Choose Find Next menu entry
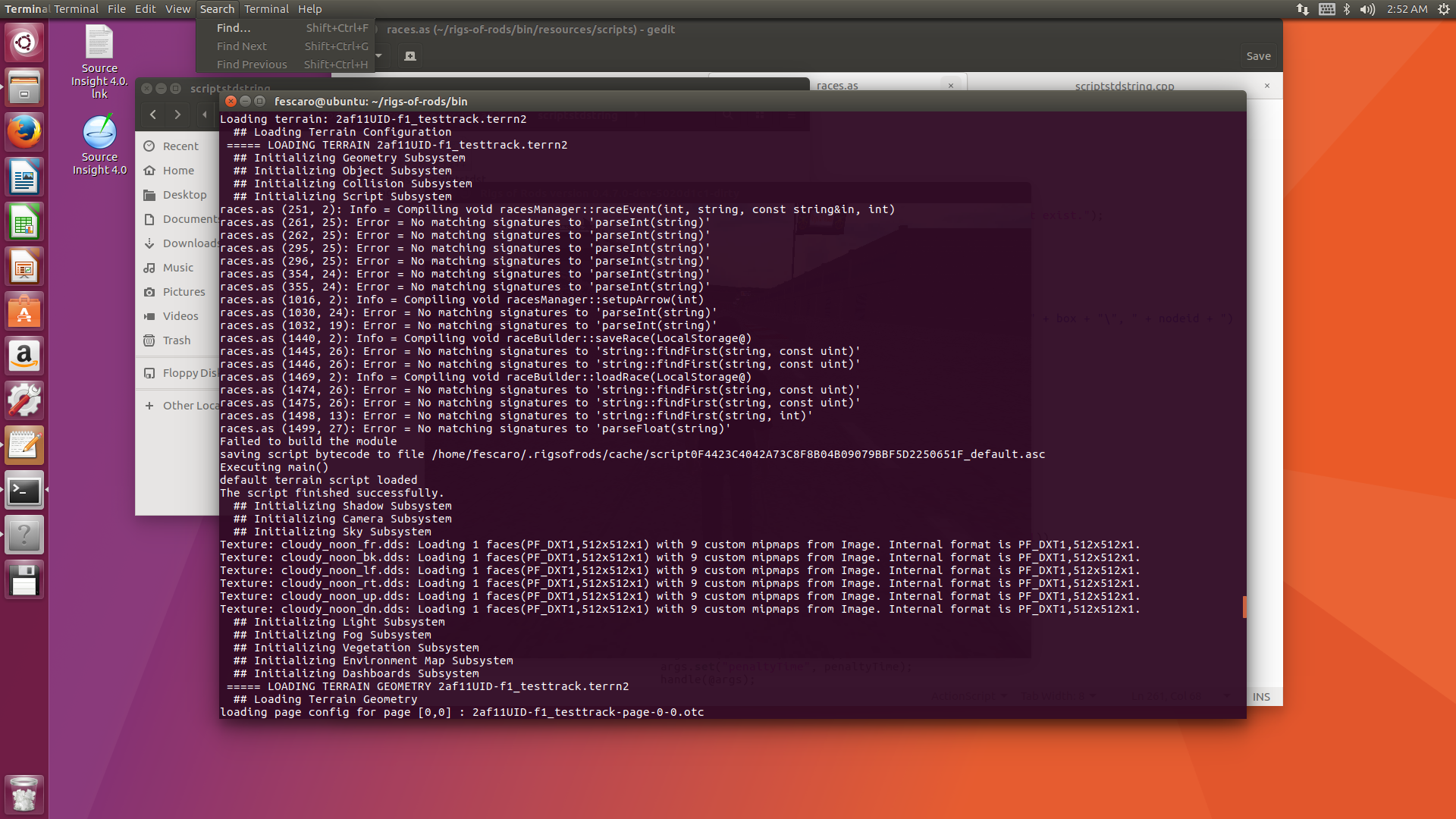The height and width of the screenshot is (819, 1456). [x=285, y=46]
